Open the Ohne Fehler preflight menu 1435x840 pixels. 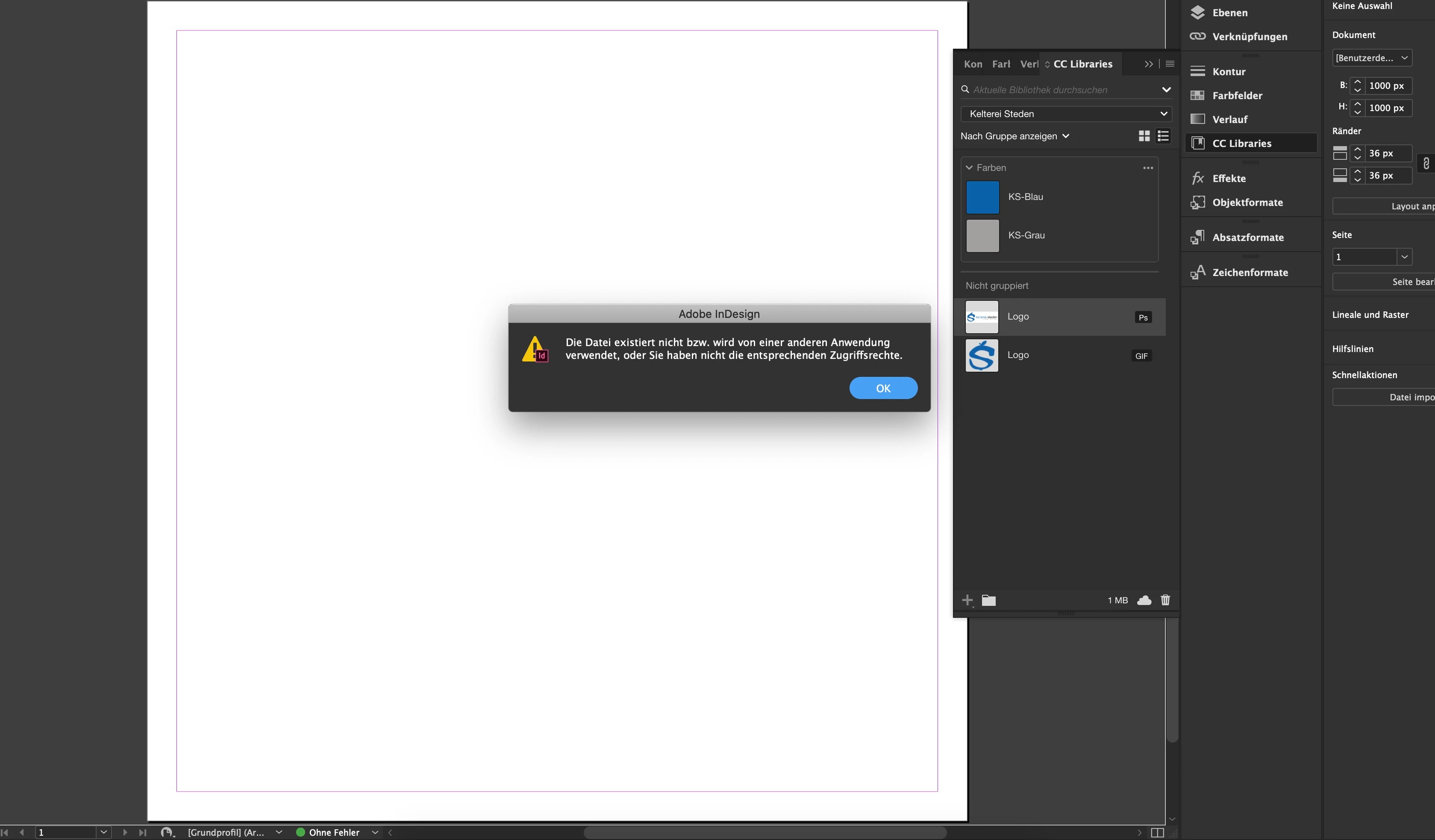click(375, 833)
